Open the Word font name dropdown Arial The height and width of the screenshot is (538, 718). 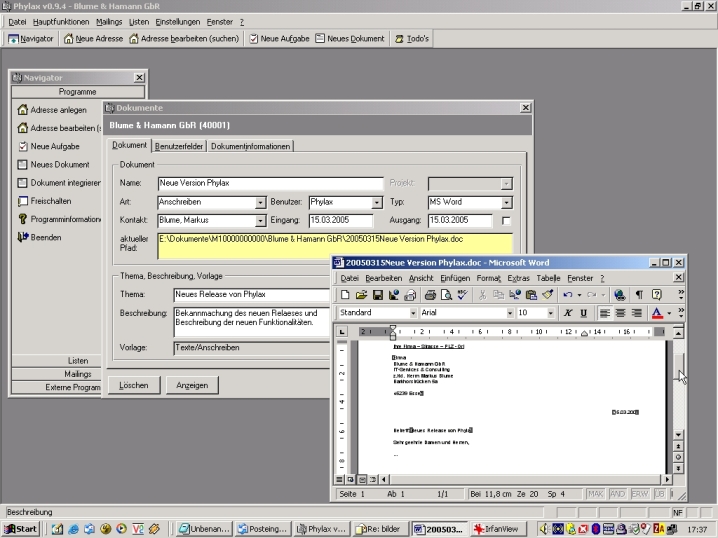coord(509,313)
